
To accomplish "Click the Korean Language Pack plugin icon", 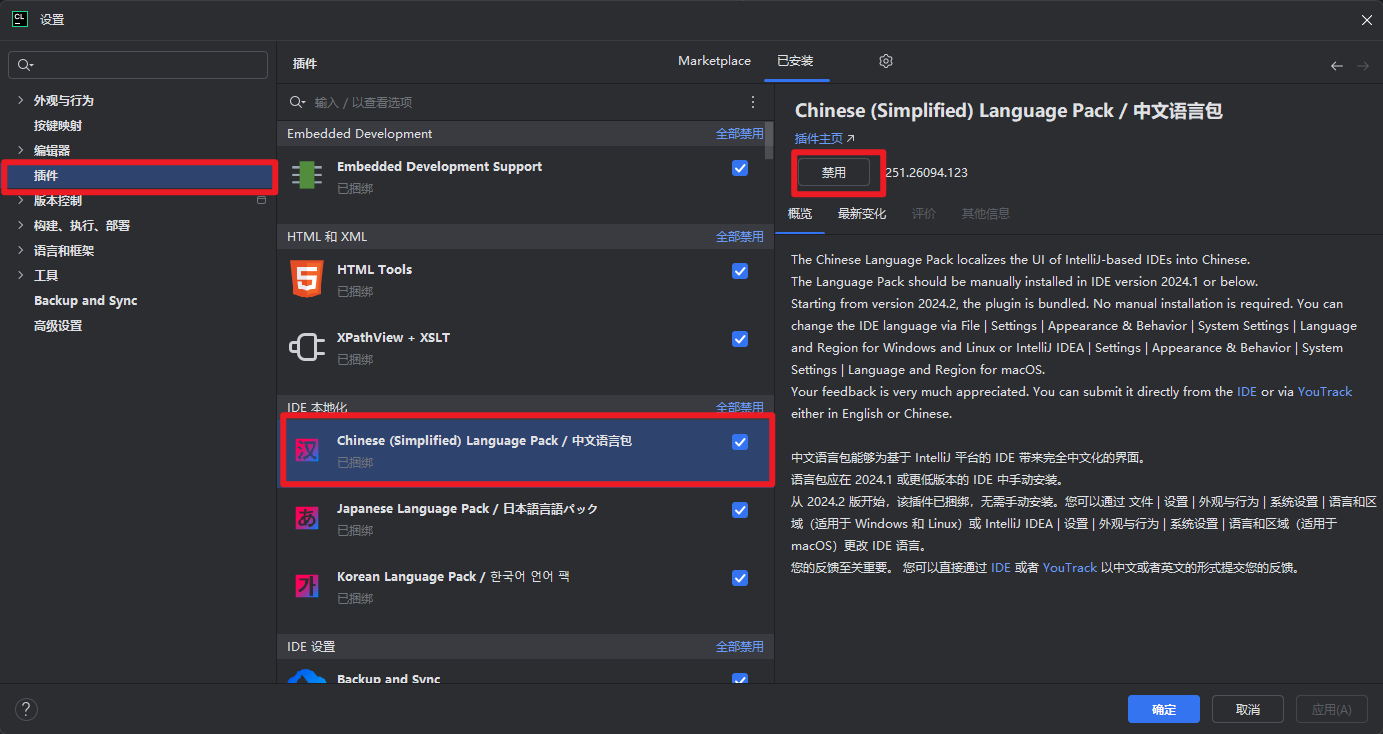I will (307, 586).
